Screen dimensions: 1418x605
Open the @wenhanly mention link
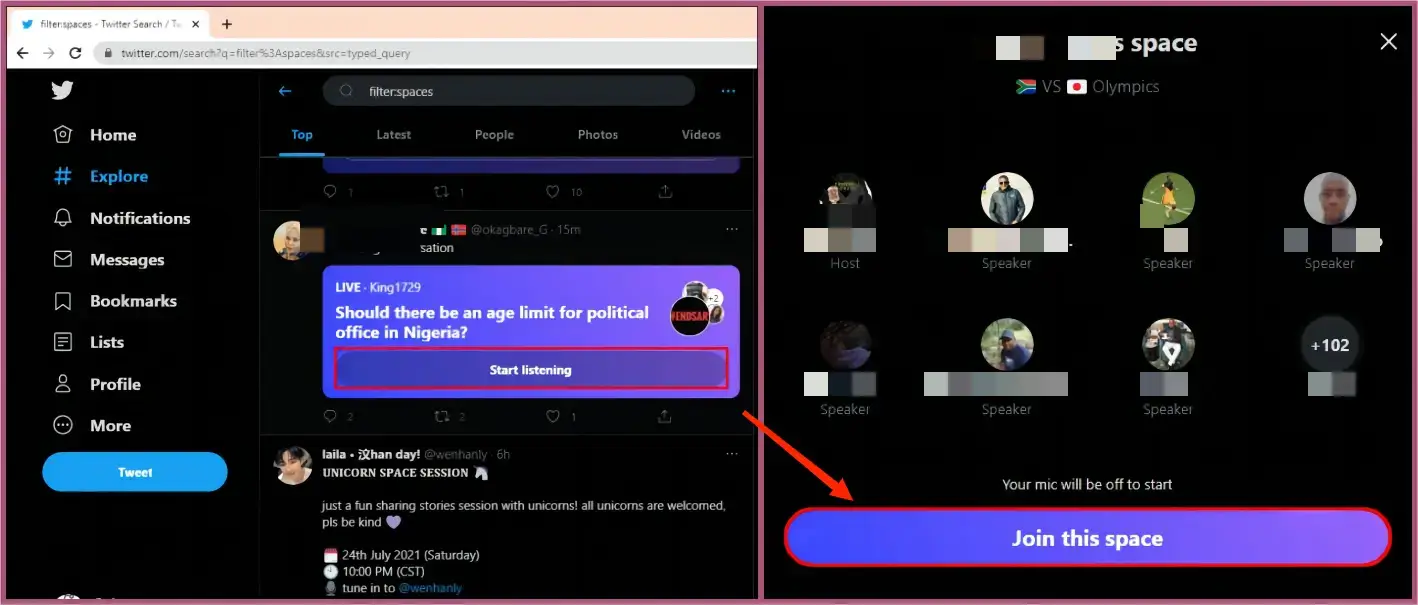pos(430,588)
